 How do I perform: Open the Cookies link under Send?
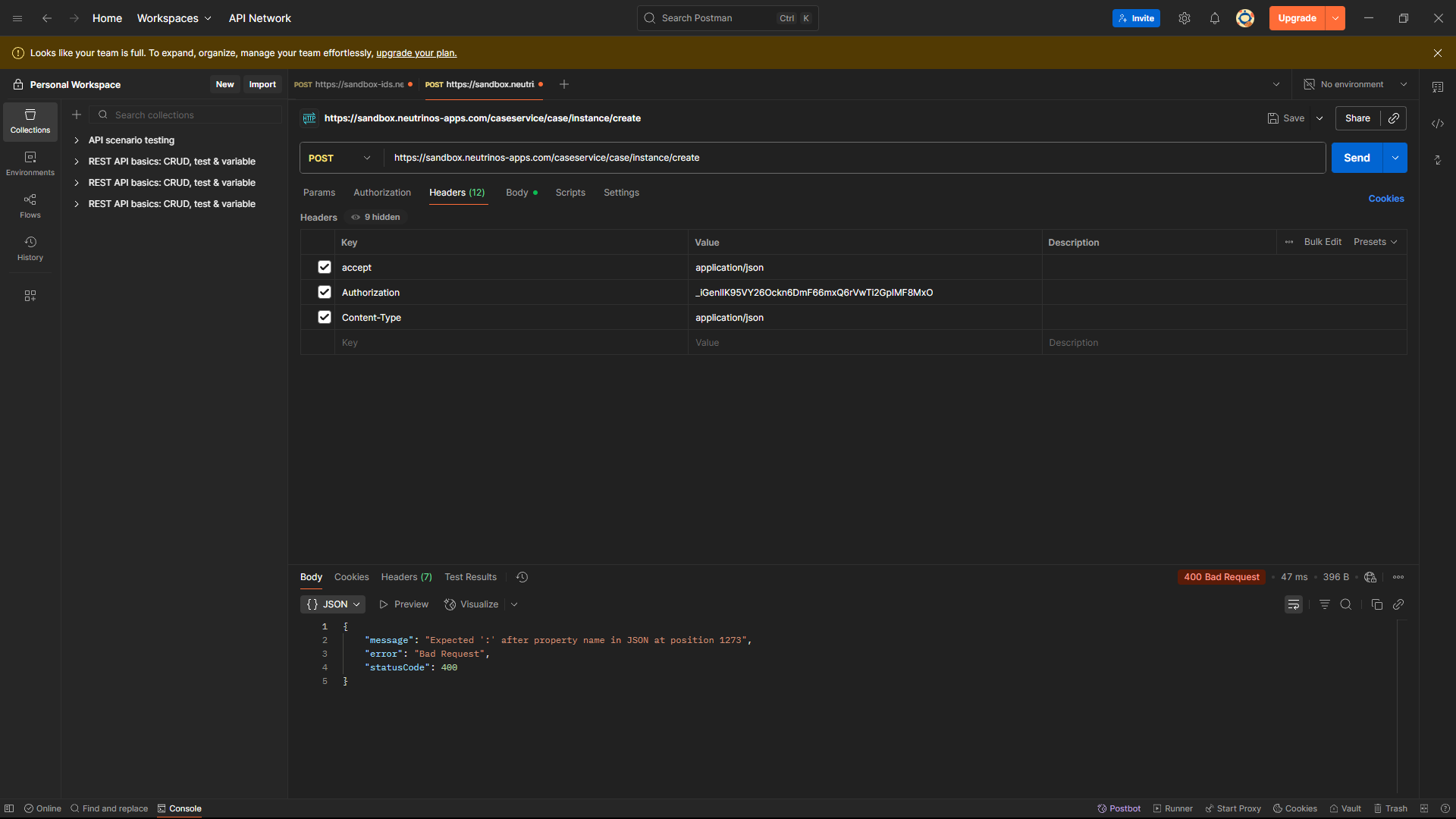[x=1386, y=199]
